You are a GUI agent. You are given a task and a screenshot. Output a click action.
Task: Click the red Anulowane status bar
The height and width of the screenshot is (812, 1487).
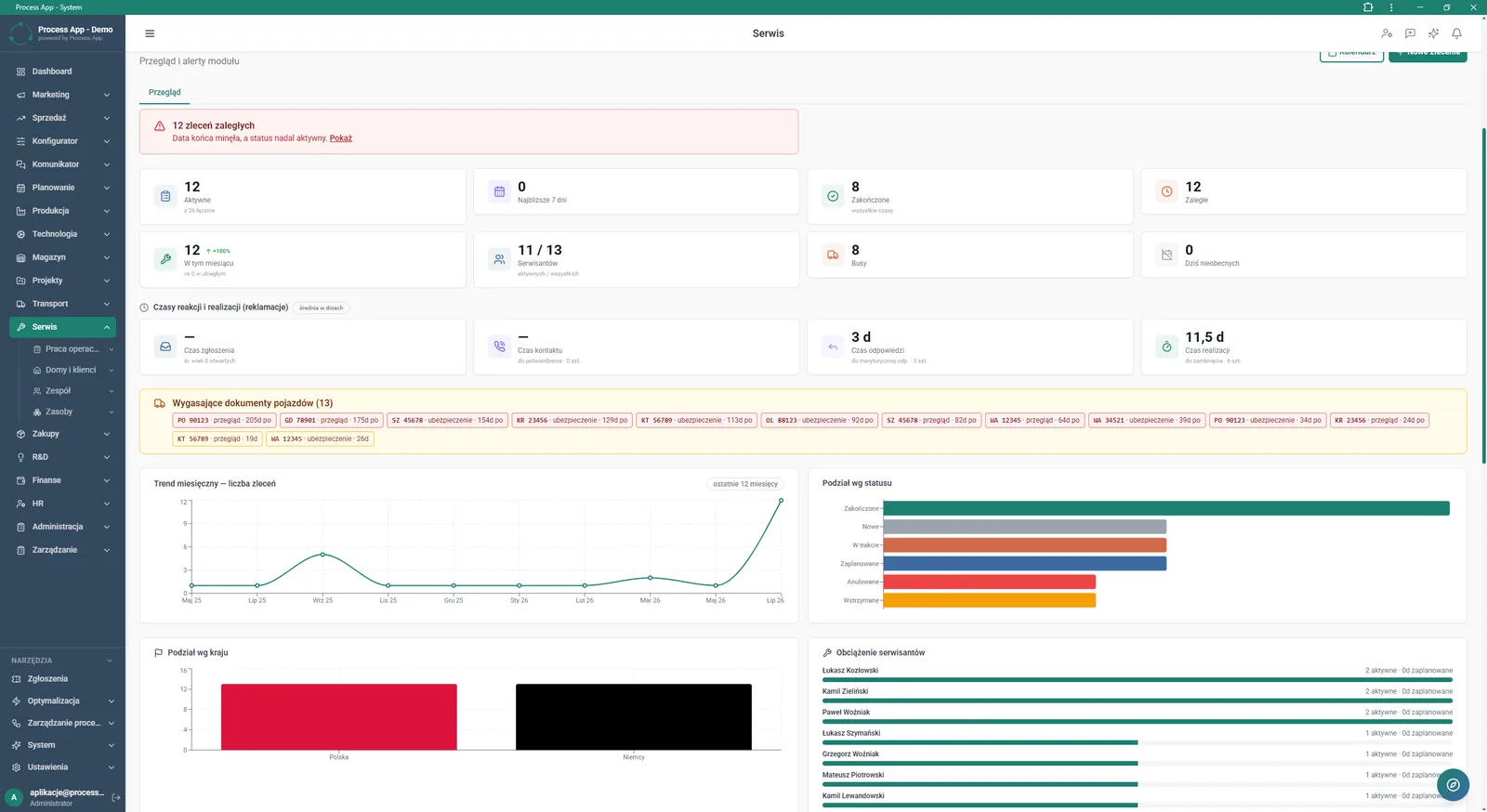(989, 582)
